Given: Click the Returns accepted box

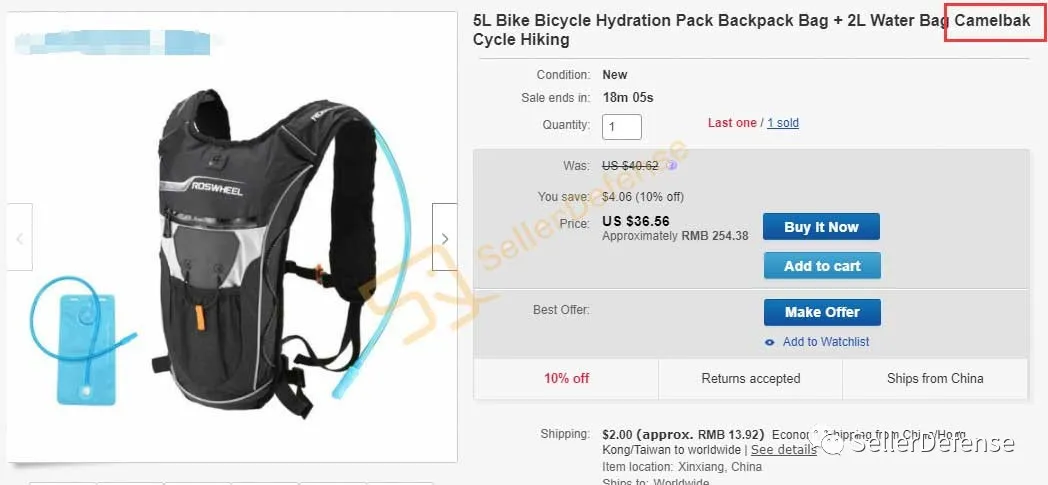Looking at the screenshot, I should click(x=751, y=379).
